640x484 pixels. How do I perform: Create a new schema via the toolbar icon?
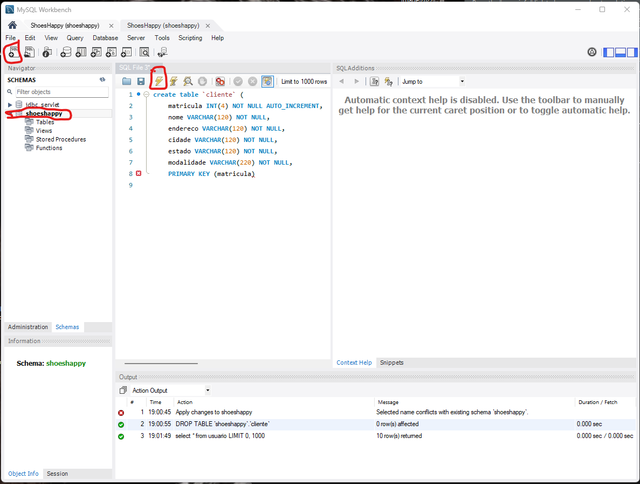(x=65, y=52)
